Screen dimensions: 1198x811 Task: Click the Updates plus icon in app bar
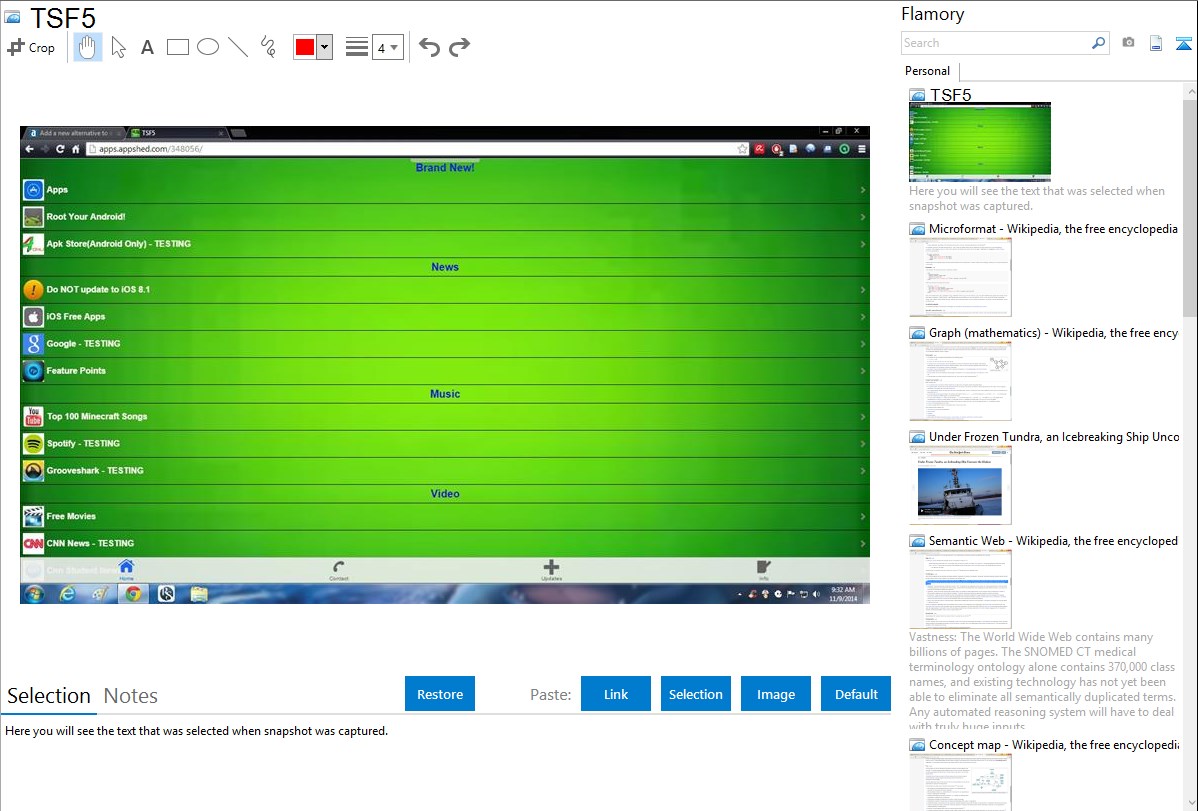click(x=551, y=569)
